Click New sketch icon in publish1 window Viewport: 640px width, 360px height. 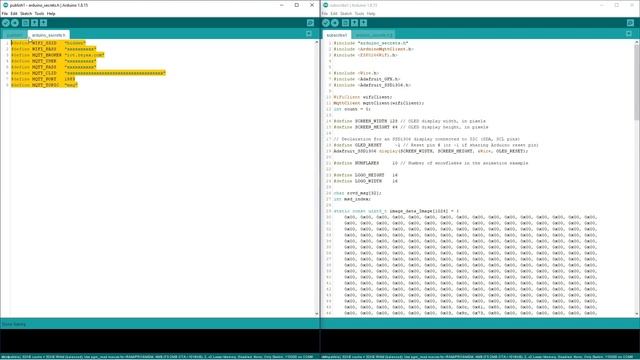coord(25,23)
